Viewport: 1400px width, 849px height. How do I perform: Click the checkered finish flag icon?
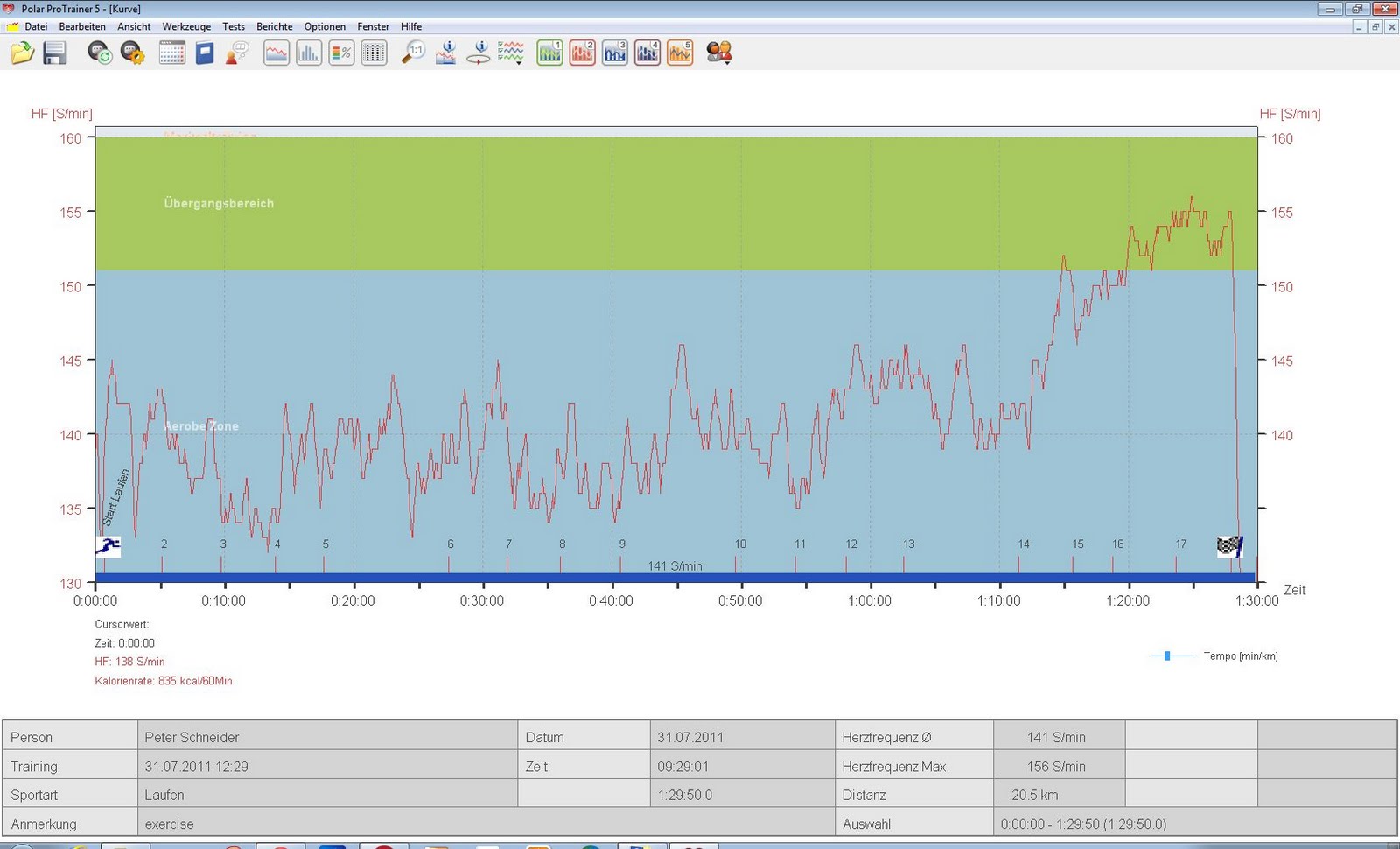(x=1229, y=547)
